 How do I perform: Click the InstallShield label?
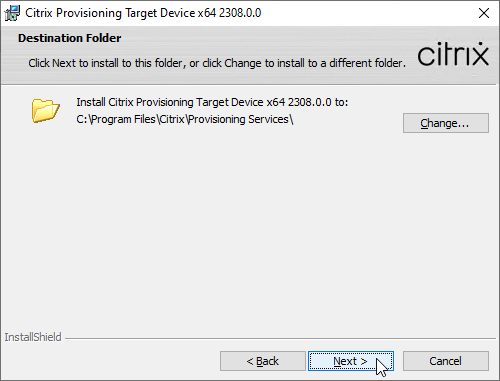pos(33,337)
